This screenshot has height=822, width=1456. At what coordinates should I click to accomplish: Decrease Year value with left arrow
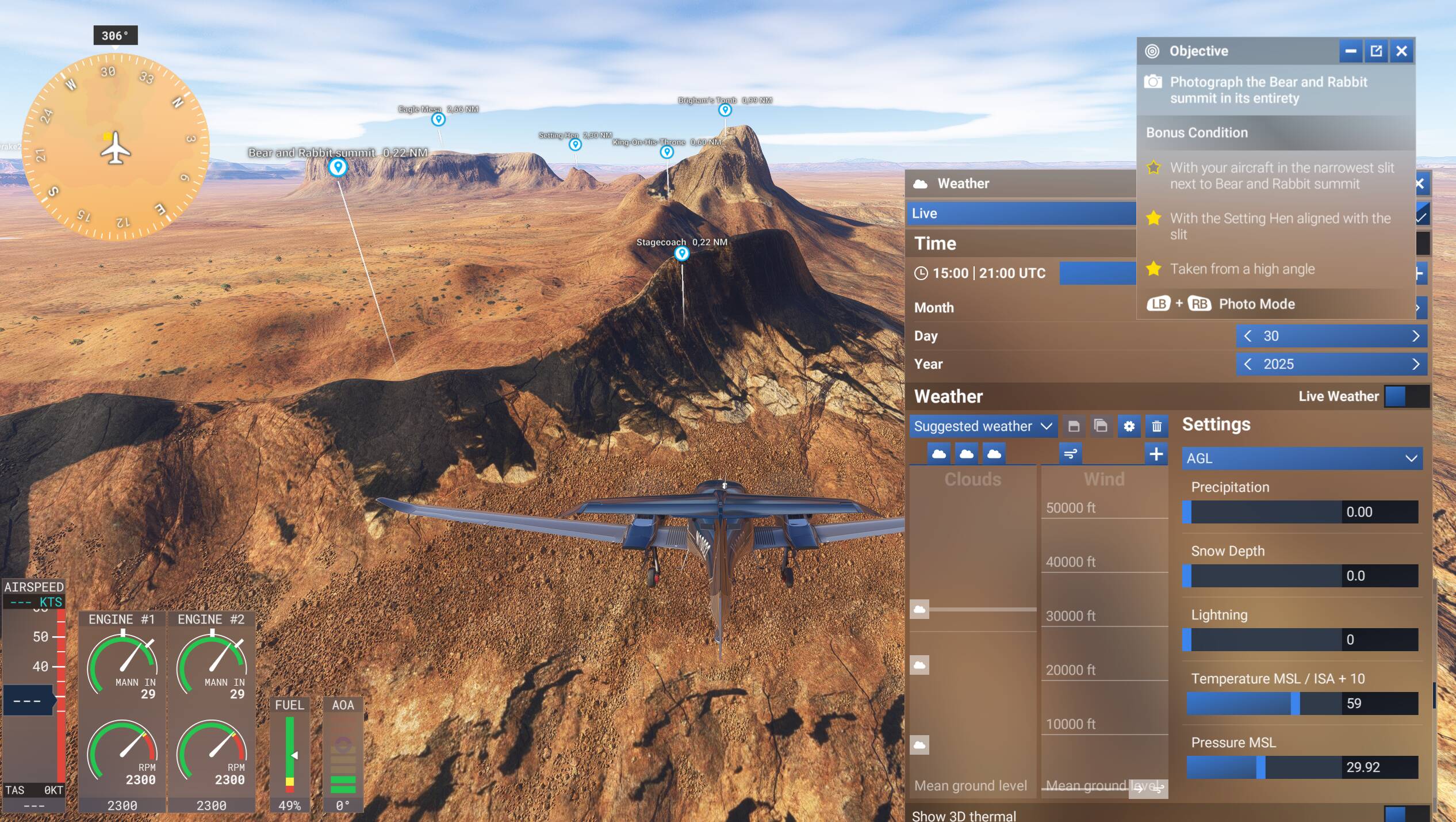tap(1247, 364)
